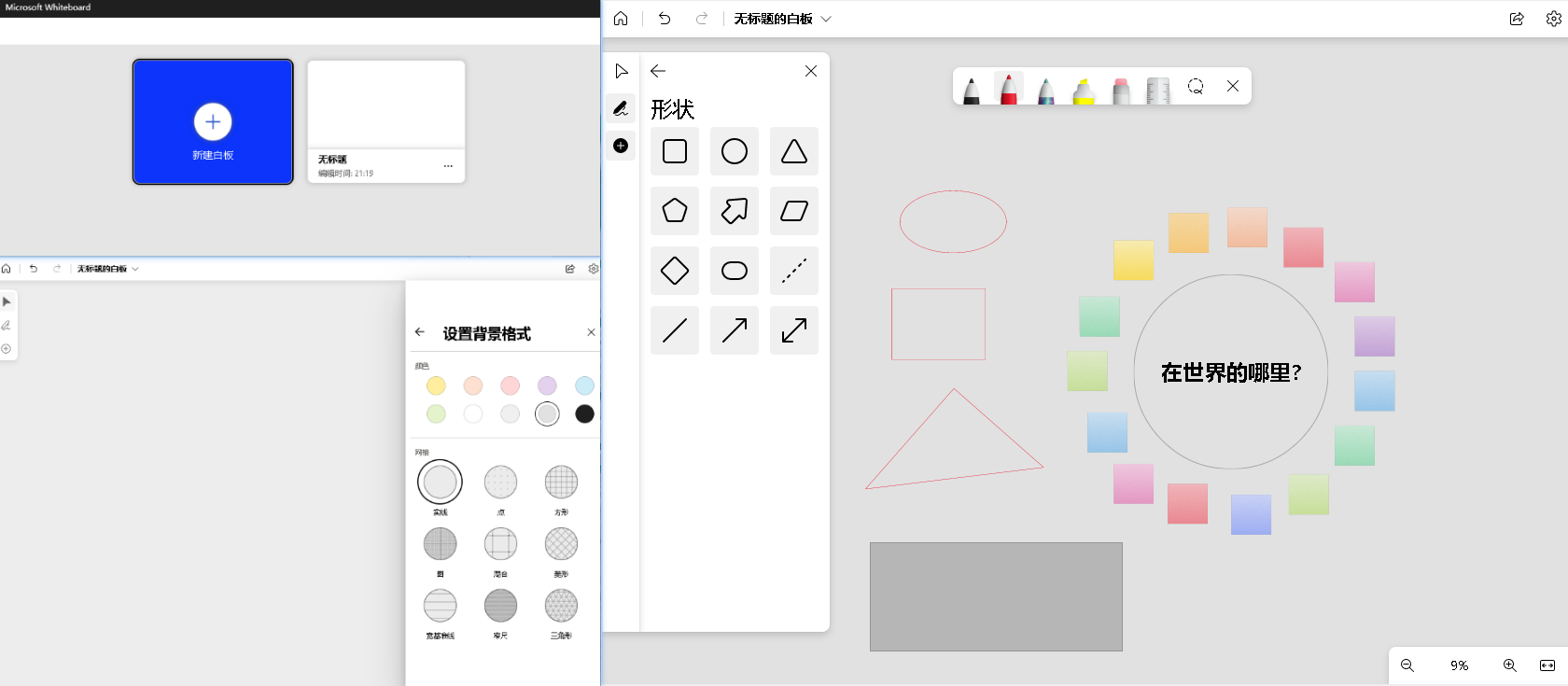
Task: Open settings gear in bottom-left whiteboard window
Action: point(594,269)
